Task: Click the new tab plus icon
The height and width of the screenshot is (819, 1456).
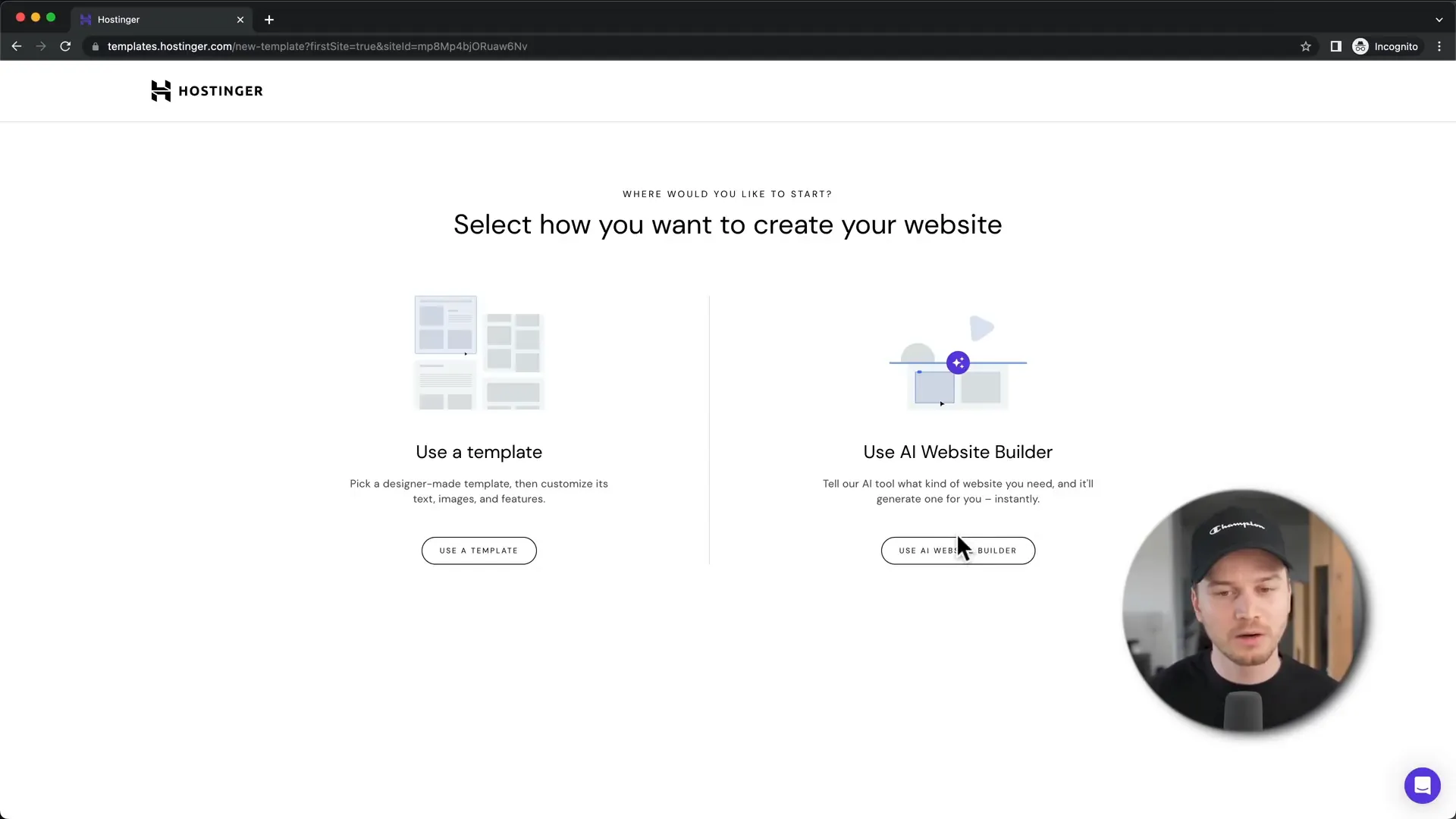Action: click(x=269, y=19)
